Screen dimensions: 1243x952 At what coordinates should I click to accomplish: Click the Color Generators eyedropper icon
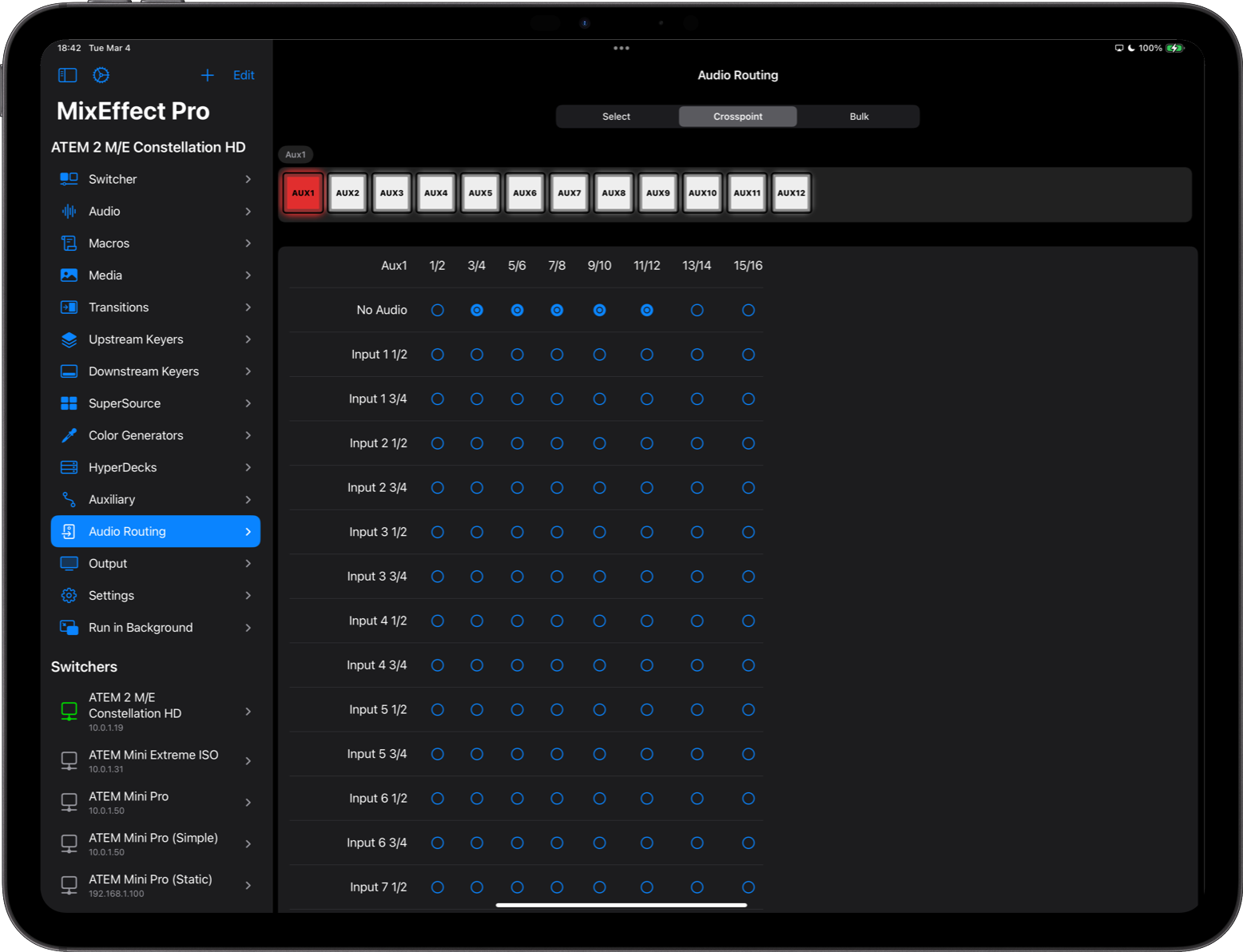tap(69, 435)
